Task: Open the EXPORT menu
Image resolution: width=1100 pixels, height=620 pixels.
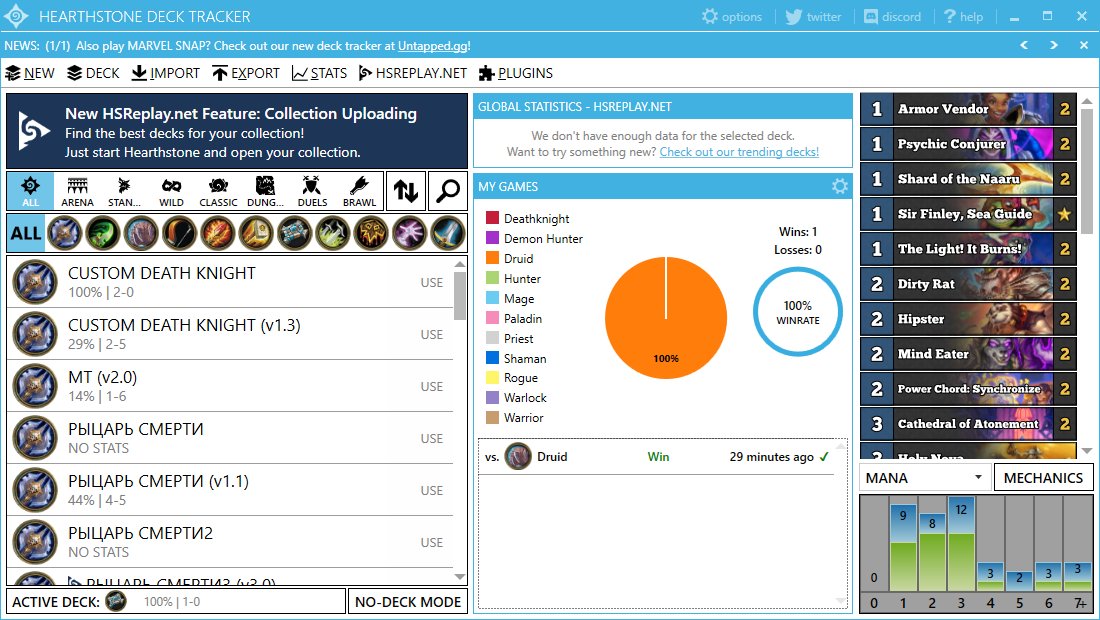Action: tap(246, 73)
